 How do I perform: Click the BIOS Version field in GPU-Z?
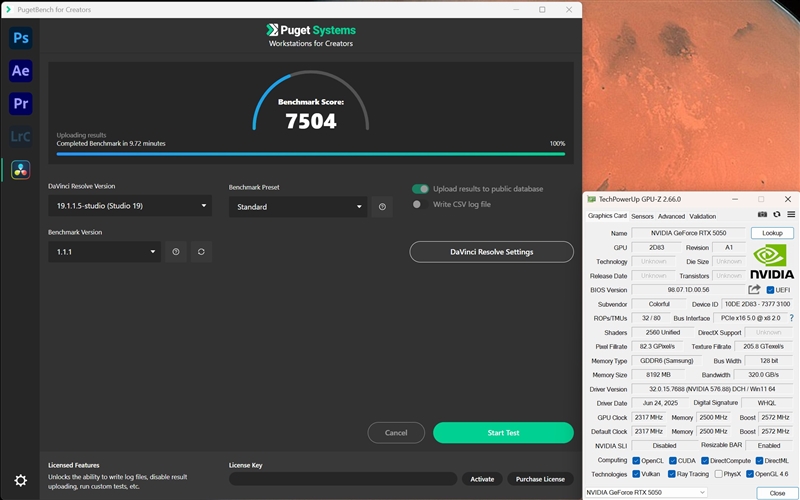click(x=688, y=290)
